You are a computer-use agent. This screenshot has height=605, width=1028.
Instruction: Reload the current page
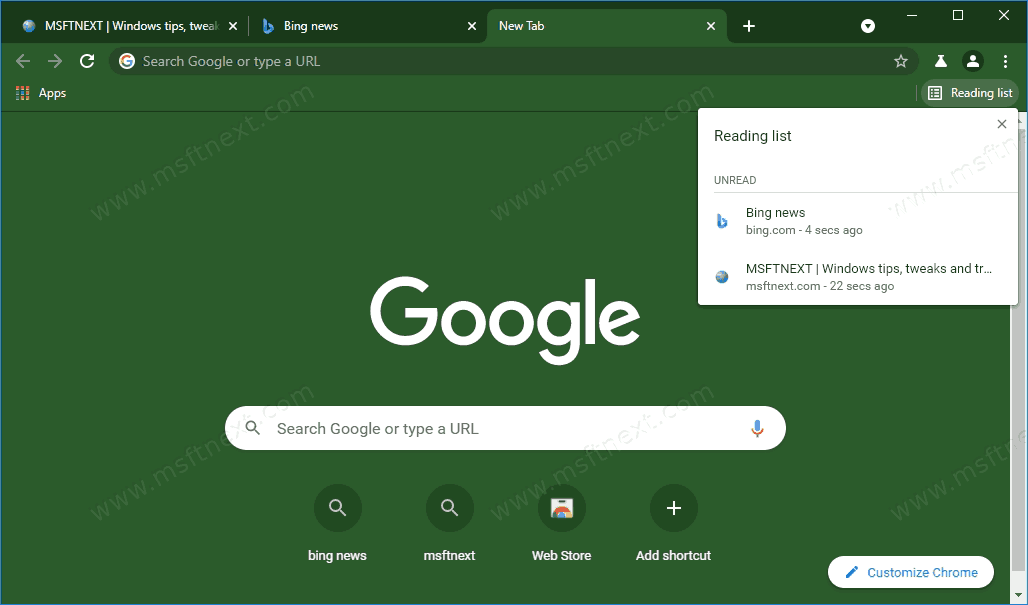point(87,61)
